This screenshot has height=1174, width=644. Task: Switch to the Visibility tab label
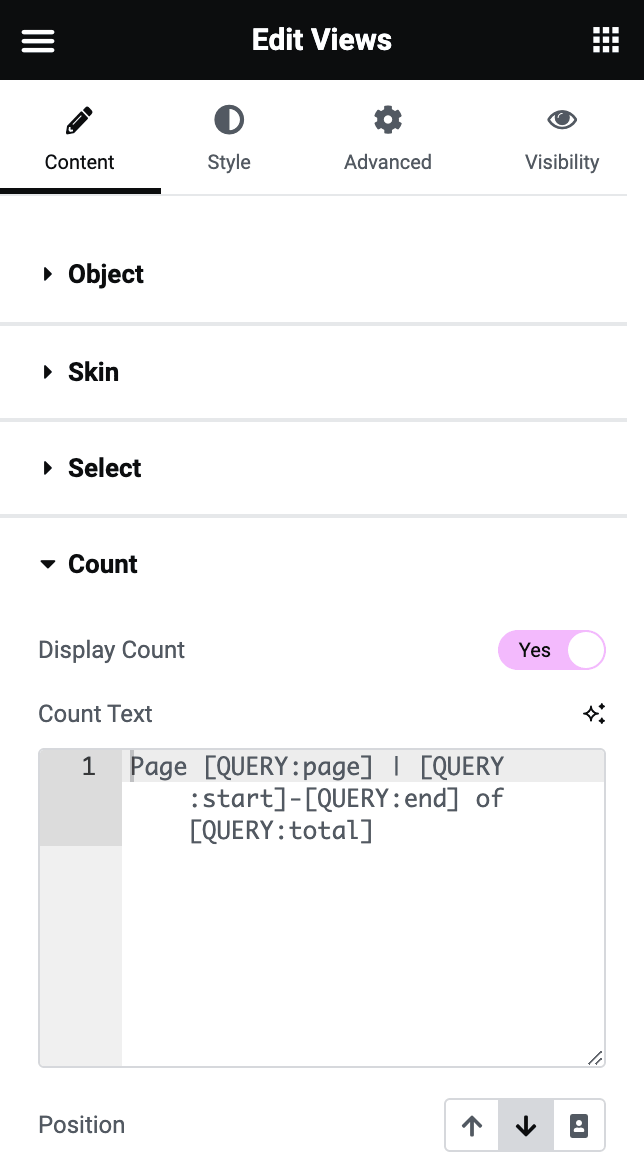[x=562, y=162]
